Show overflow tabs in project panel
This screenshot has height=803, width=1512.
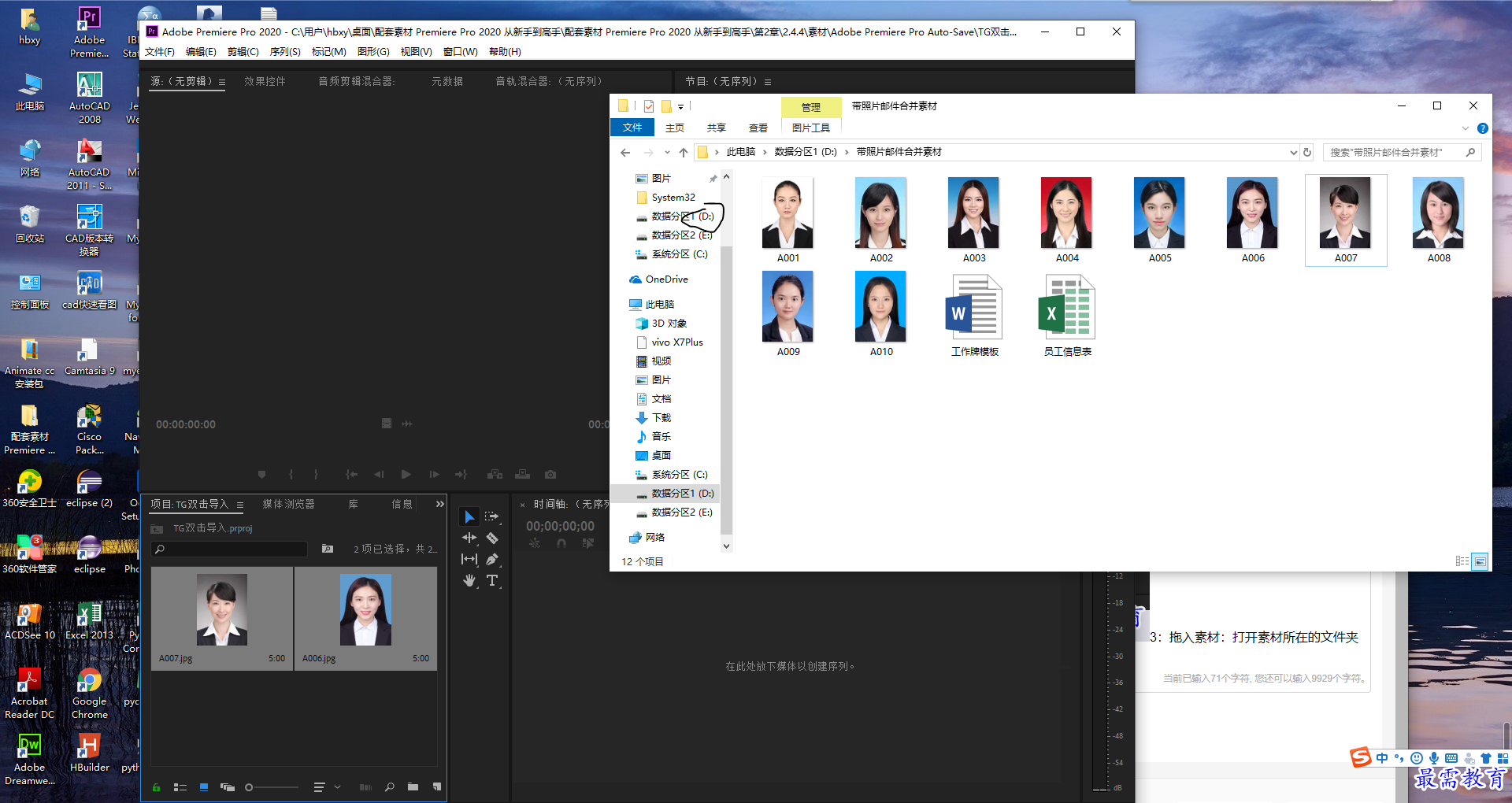[x=439, y=504]
